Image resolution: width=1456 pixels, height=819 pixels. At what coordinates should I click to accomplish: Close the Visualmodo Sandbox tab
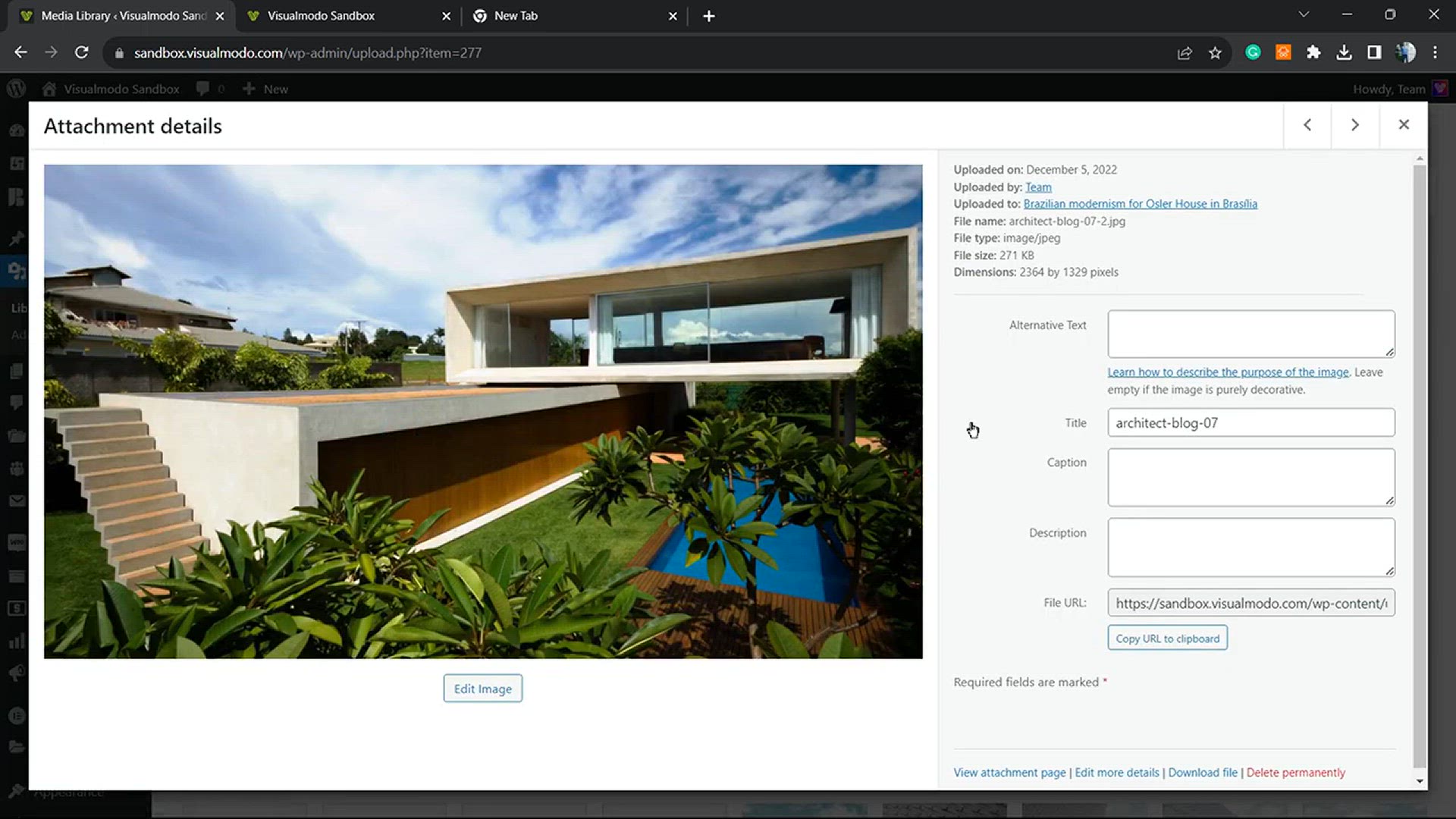[446, 16]
